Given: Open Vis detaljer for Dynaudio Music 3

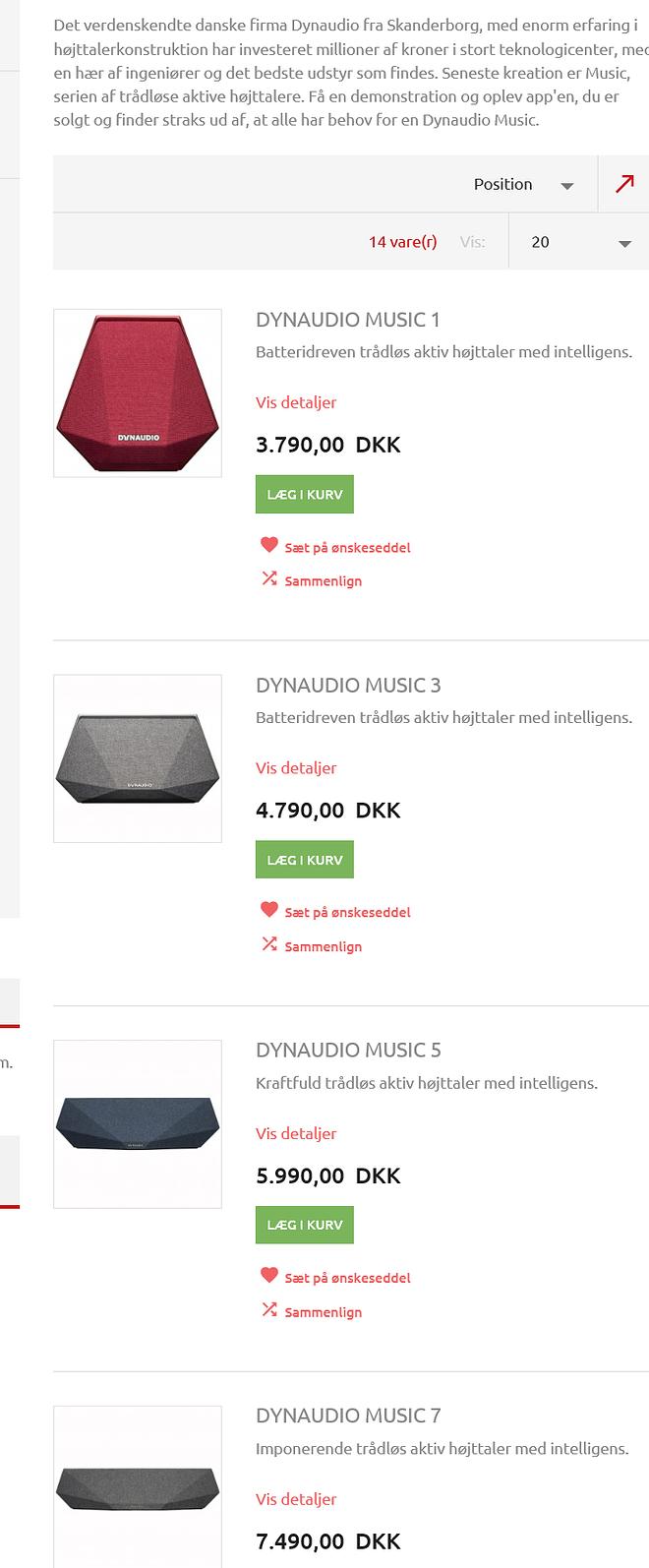Looking at the screenshot, I should [296, 768].
